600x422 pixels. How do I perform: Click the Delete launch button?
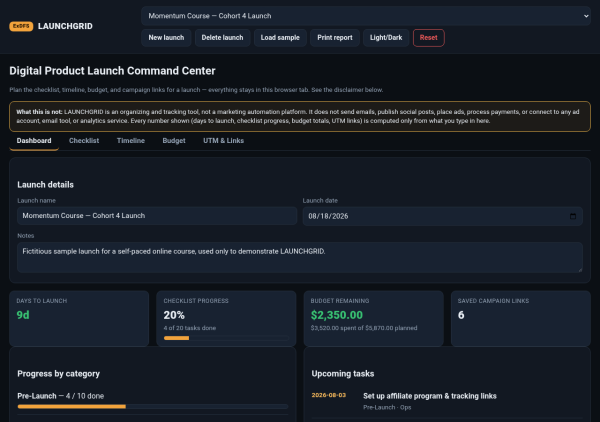(x=222, y=38)
